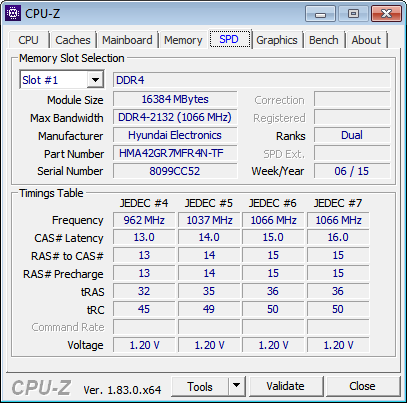Image resolution: width=407 pixels, height=403 pixels.
Task: Click the Tools button
Action: tap(200, 386)
